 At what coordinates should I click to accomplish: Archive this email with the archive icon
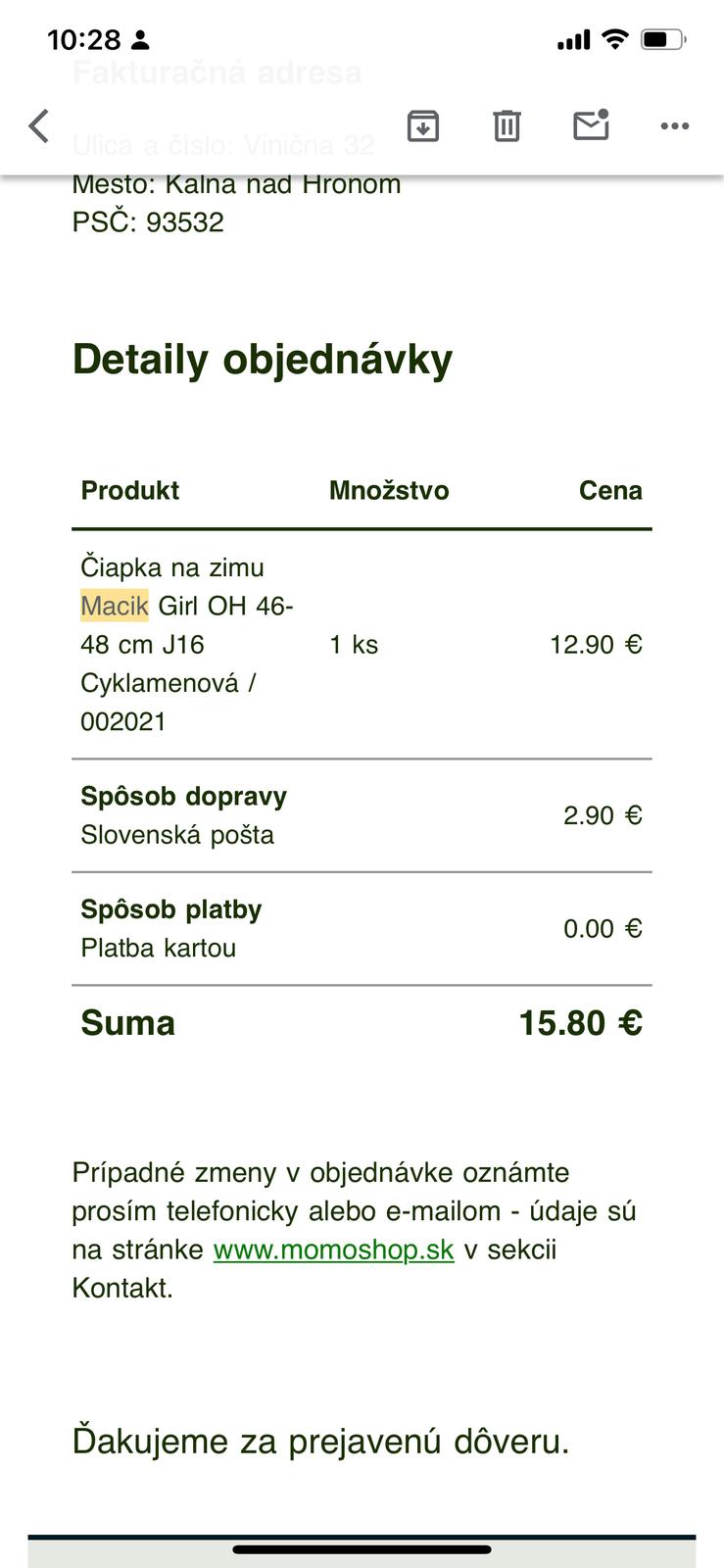(x=423, y=126)
